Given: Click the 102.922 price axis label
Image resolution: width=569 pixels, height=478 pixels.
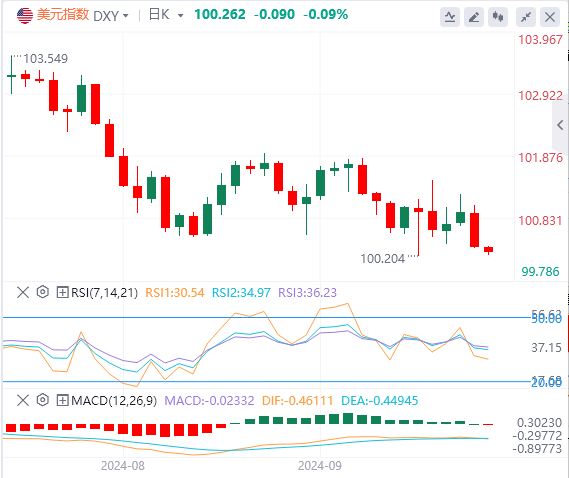Looking at the screenshot, I should (540, 95).
